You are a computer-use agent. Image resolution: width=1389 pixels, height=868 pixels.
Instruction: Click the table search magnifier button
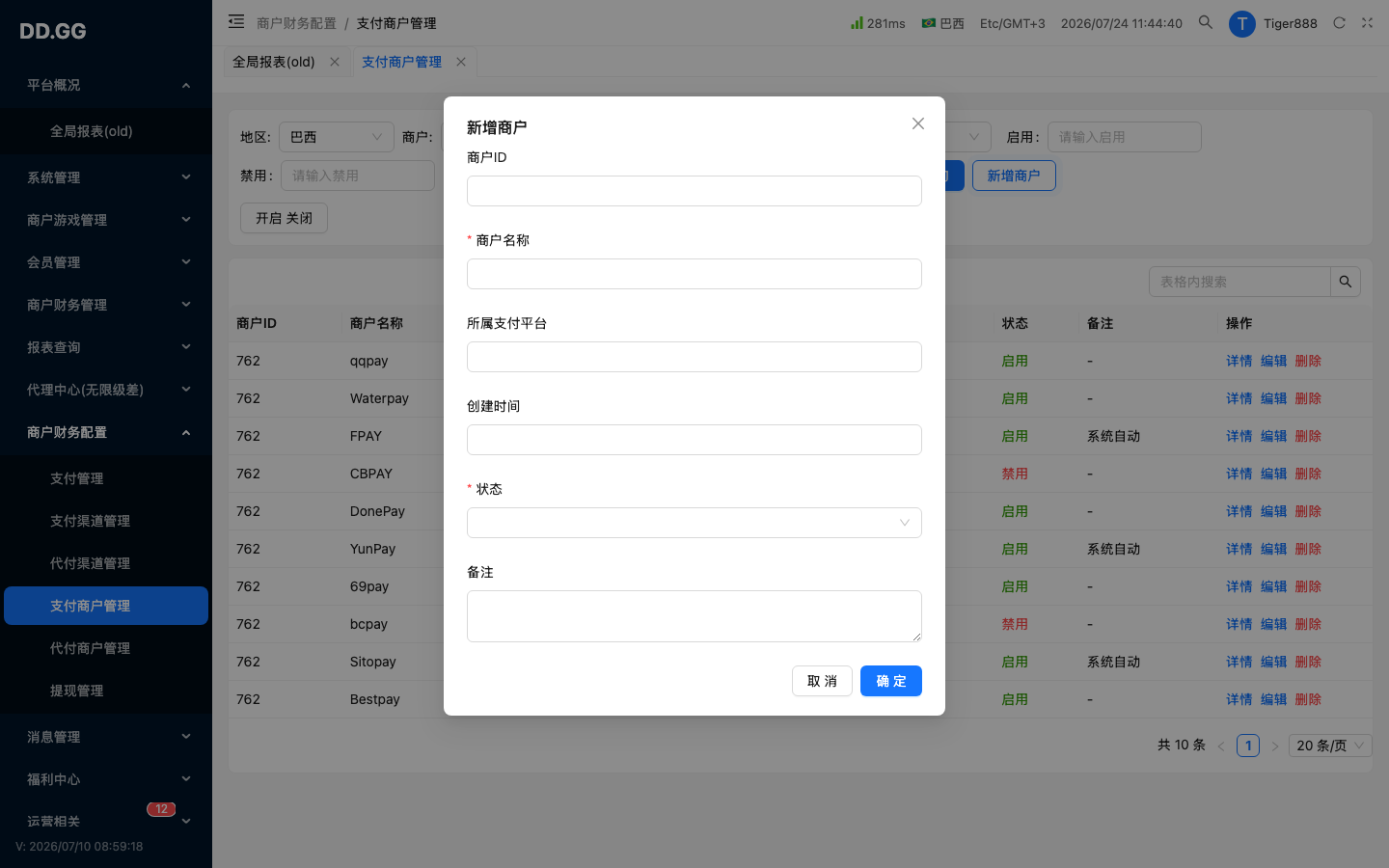pyautogui.click(x=1346, y=282)
